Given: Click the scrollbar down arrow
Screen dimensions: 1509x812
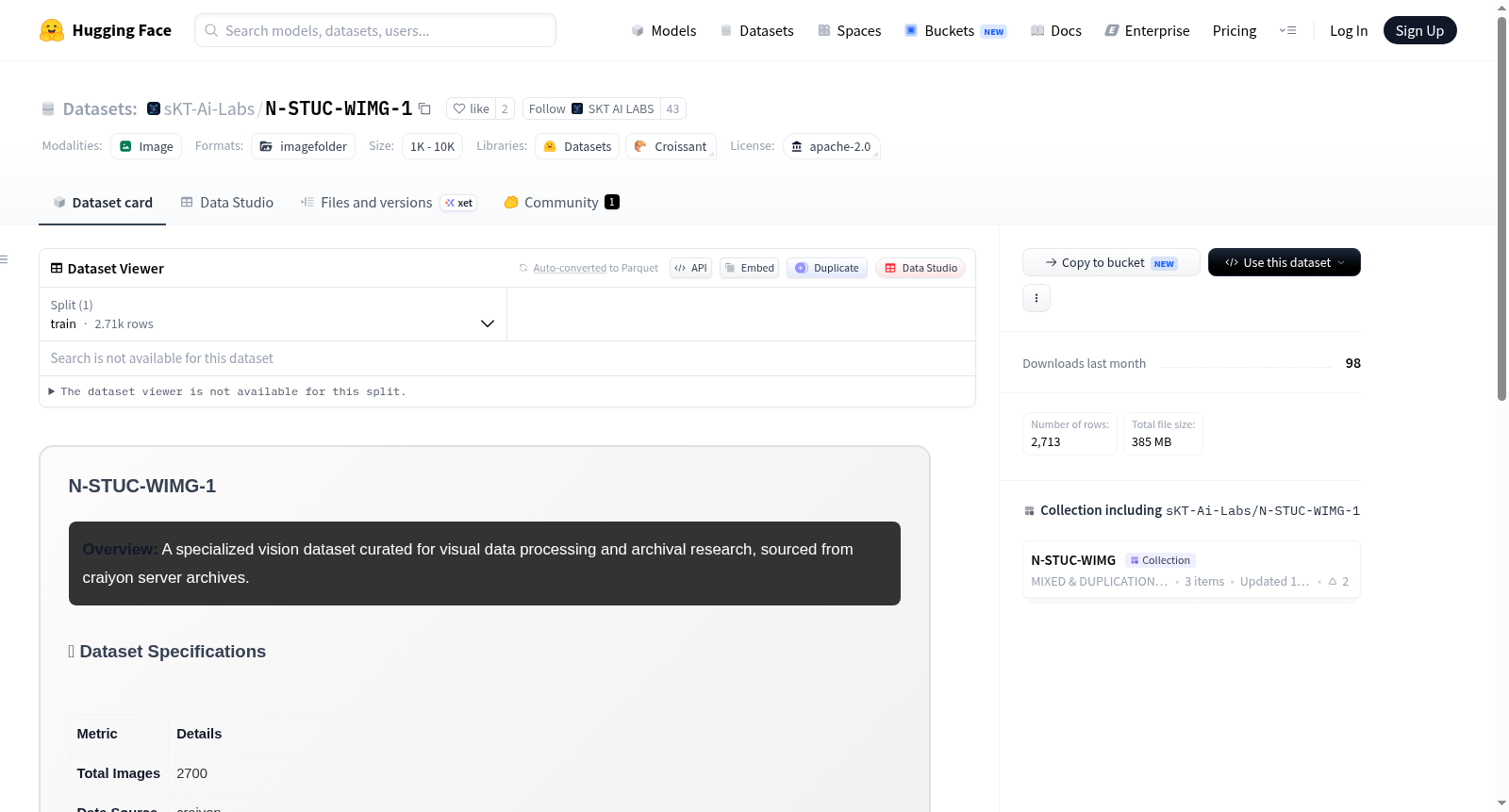Looking at the screenshot, I should coord(1501,804).
